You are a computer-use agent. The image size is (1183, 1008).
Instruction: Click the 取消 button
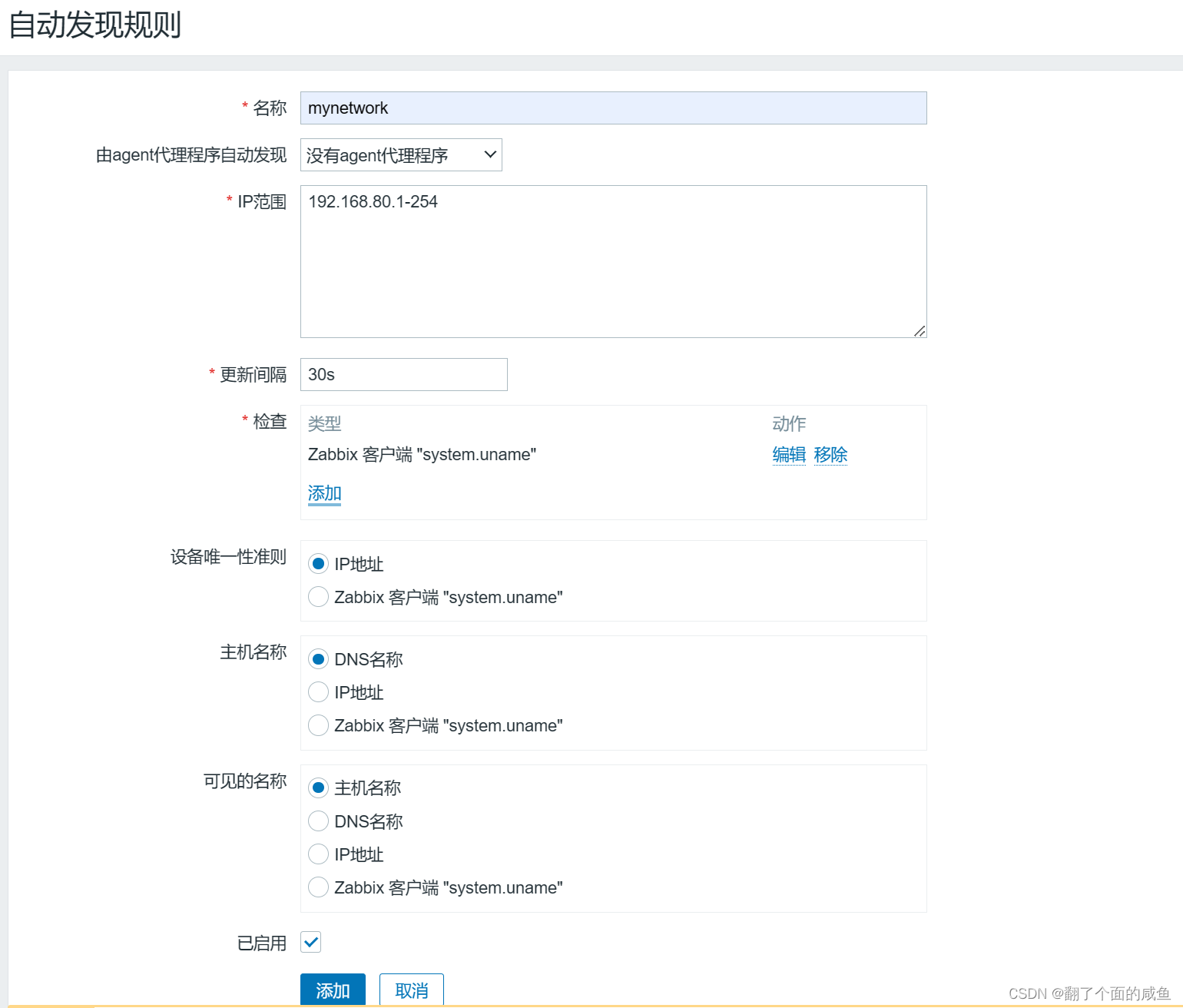[412, 990]
